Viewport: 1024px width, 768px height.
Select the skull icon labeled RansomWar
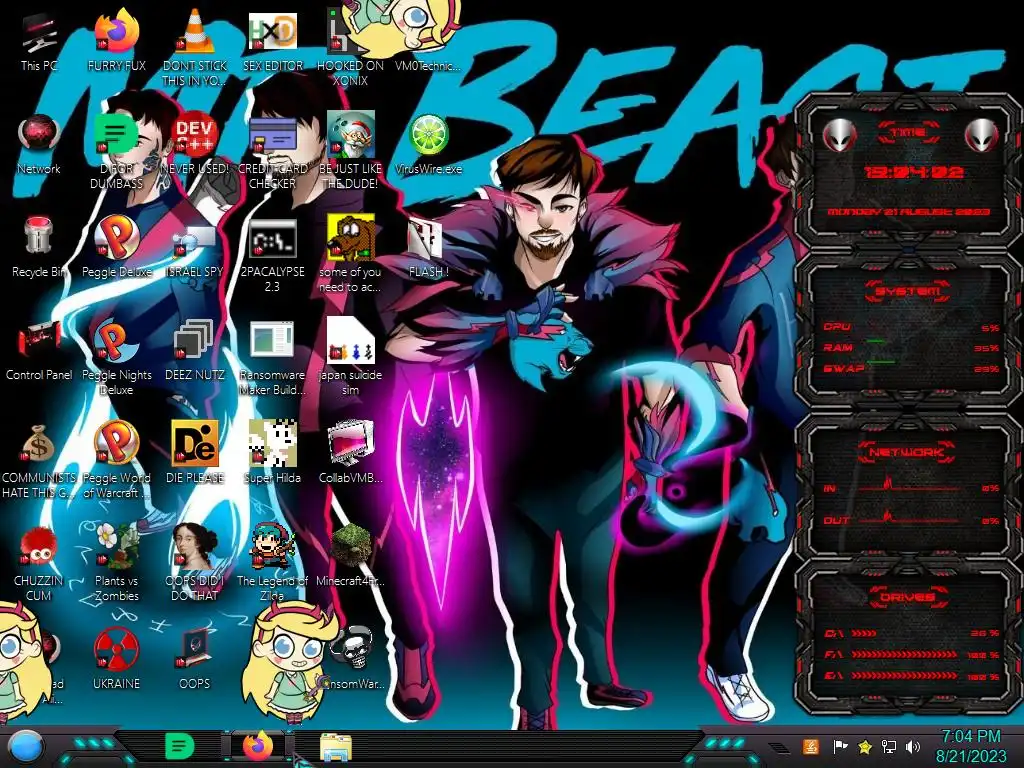tap(353, 648)
